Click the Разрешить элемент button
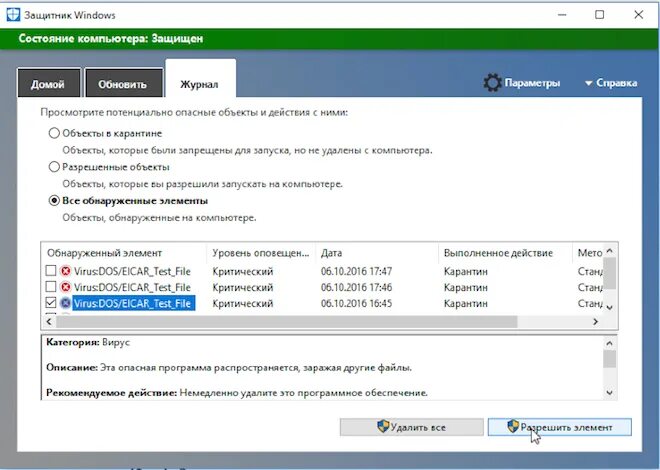This screenshot has width=660, height=470. (x=559, y=427)
